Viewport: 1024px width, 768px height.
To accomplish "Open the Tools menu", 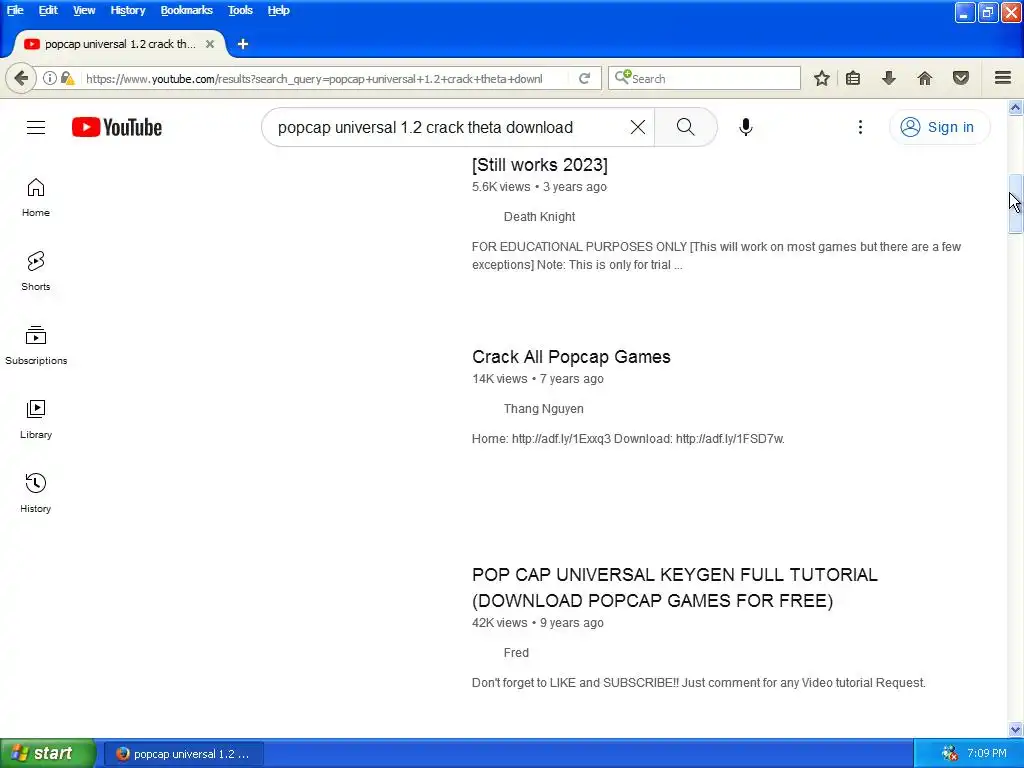I will pyautogui.click(x=240, y=10).
